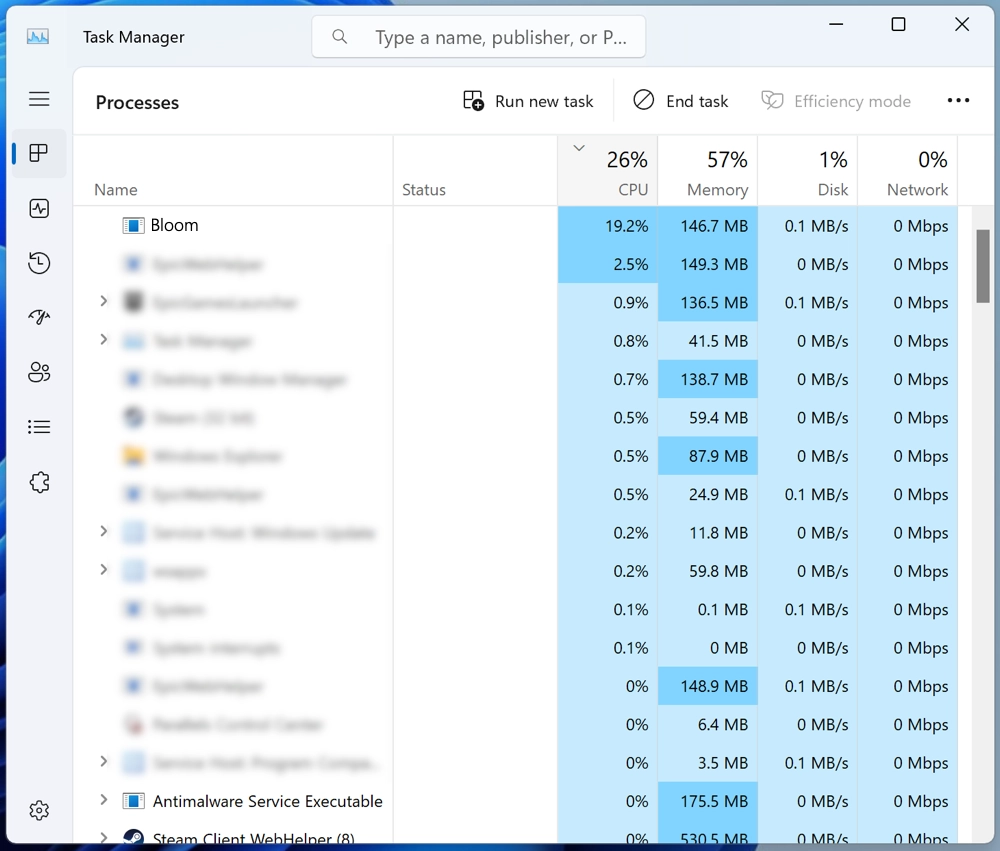The width and height of the screenshot is (1000, 851).
Task: Open the App history sidebar icon
Action: tap(39, 263)
